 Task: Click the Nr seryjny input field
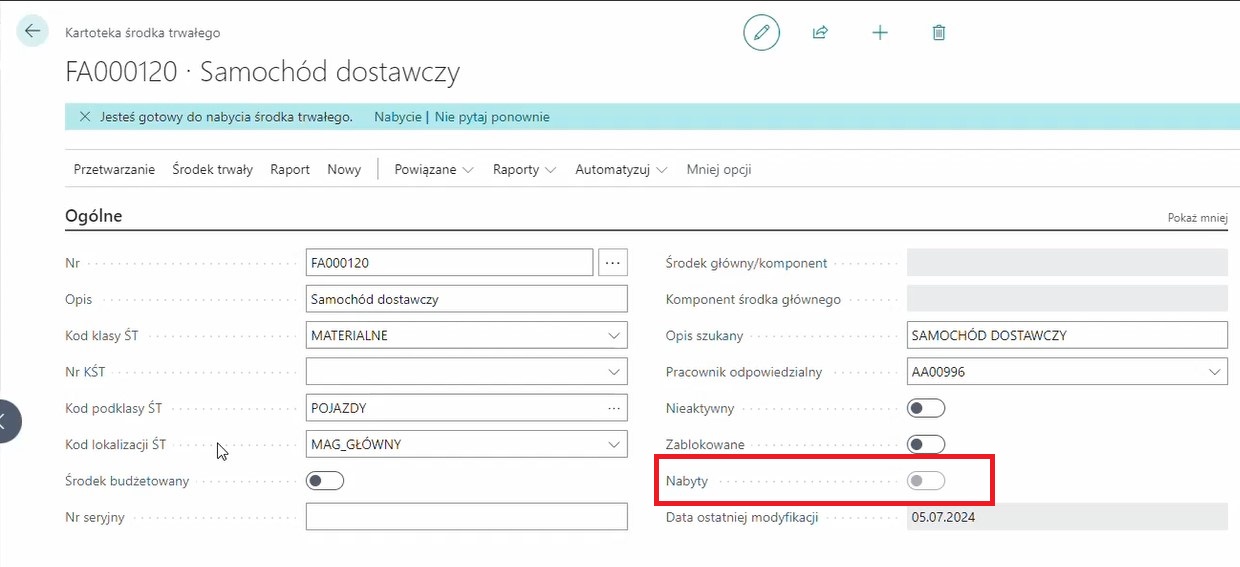(x=467, y=517)
